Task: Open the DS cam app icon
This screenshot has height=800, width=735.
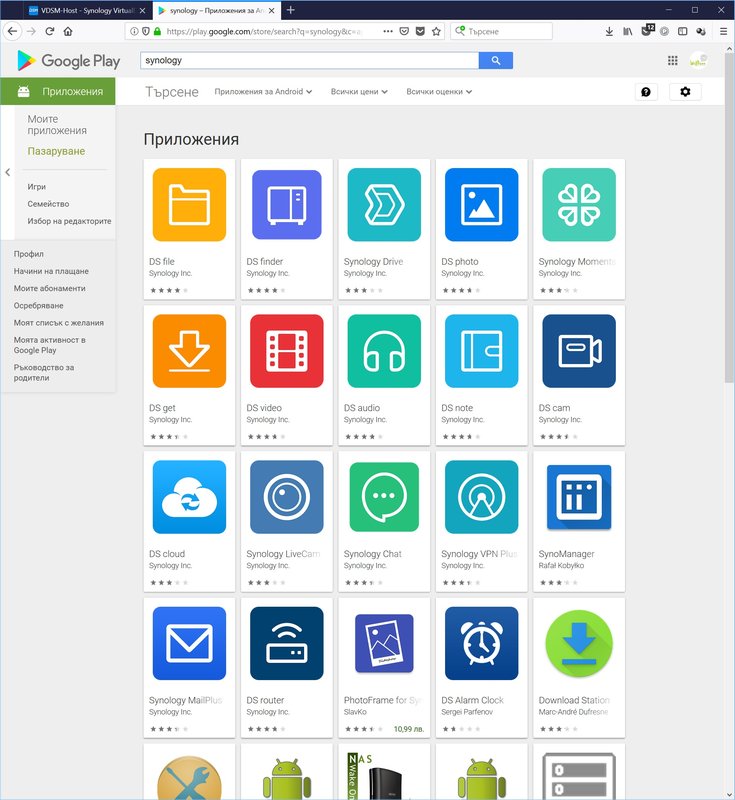Action: [579, 351]
